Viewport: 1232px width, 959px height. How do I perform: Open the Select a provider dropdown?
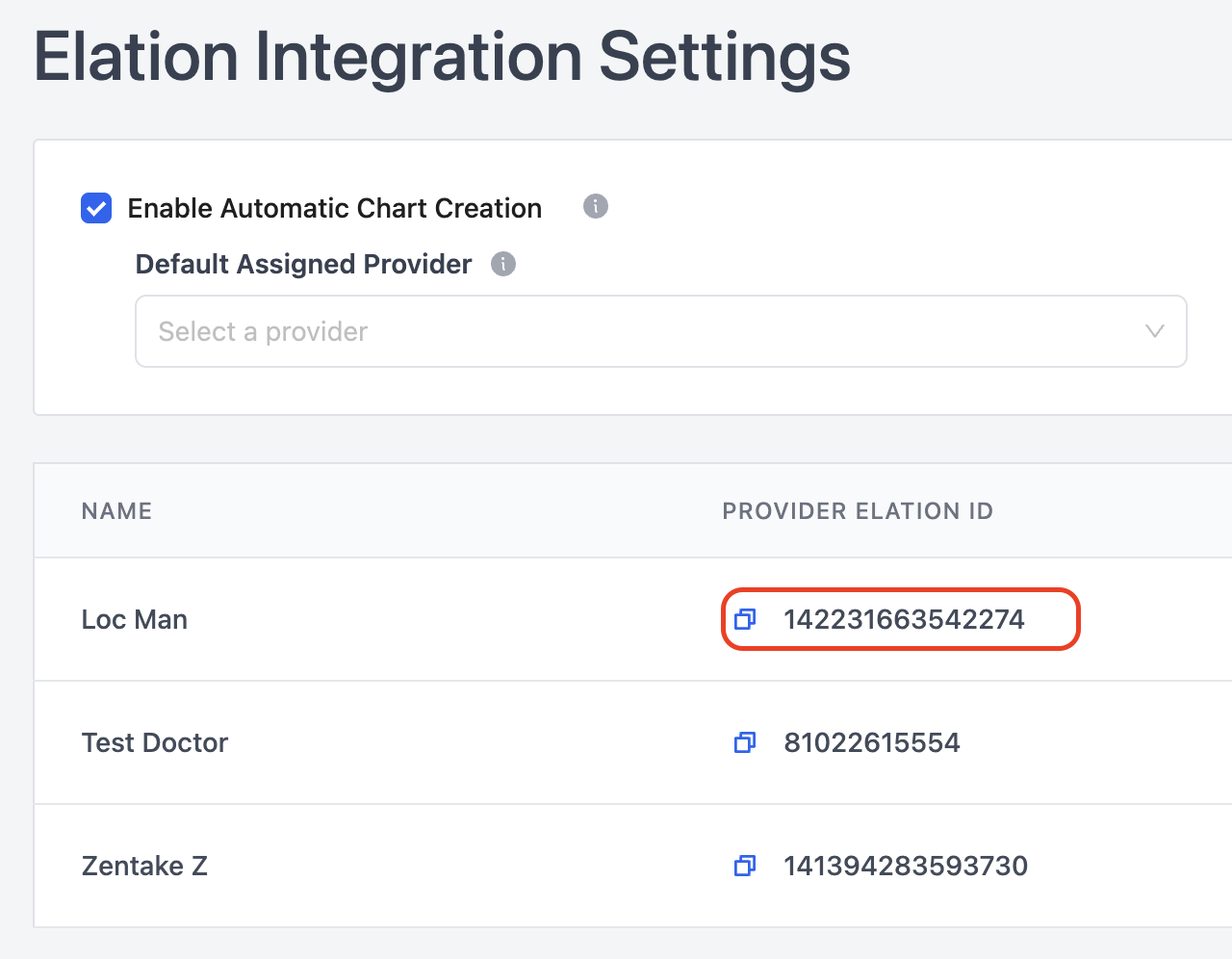[661, 331]
